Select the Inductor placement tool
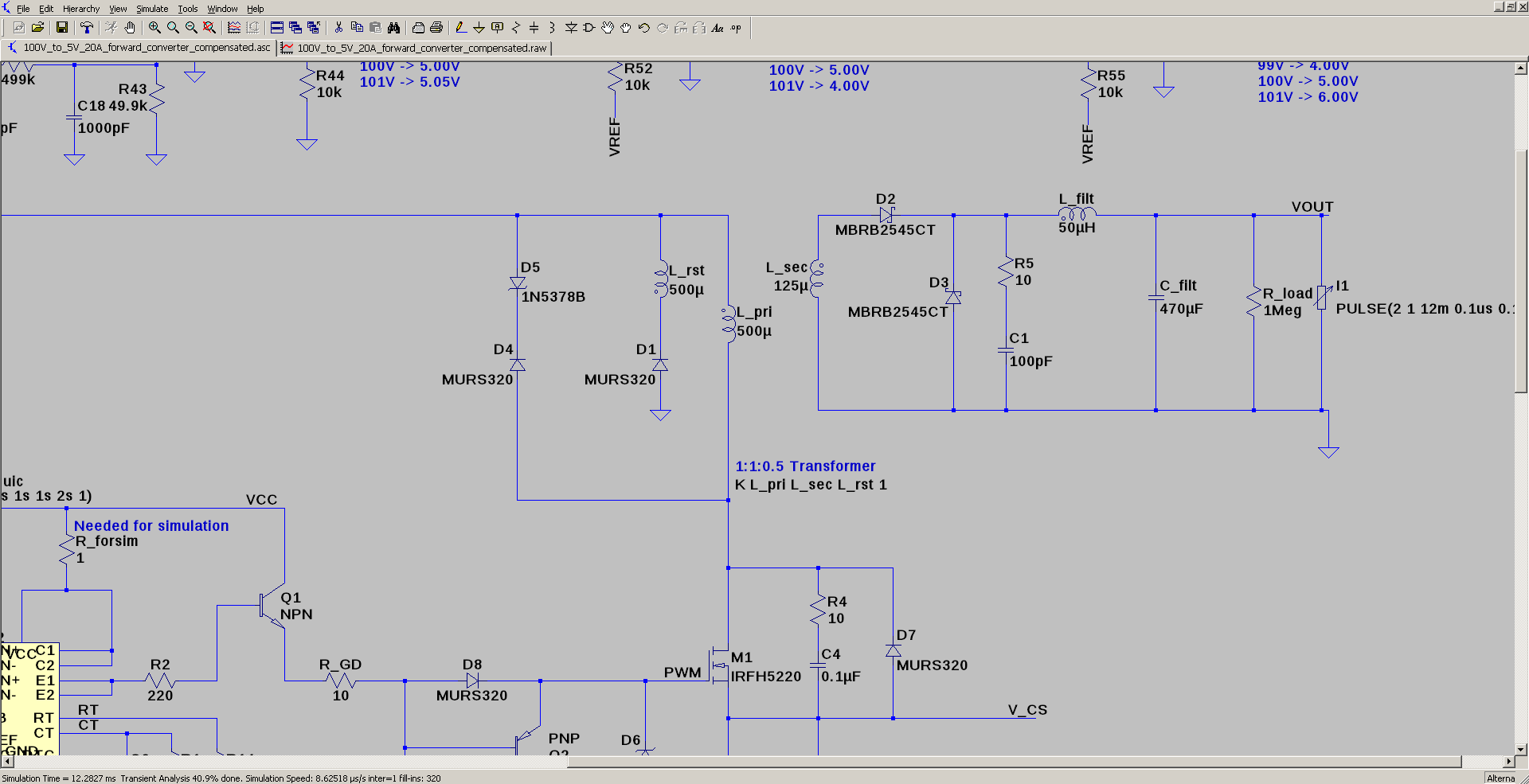1529x784 pixels. click(553, 28)
